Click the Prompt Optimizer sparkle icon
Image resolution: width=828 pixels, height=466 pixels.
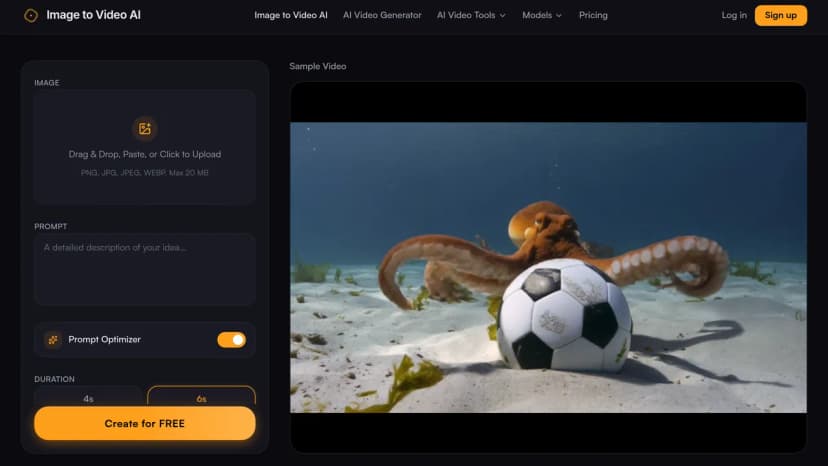53,340
